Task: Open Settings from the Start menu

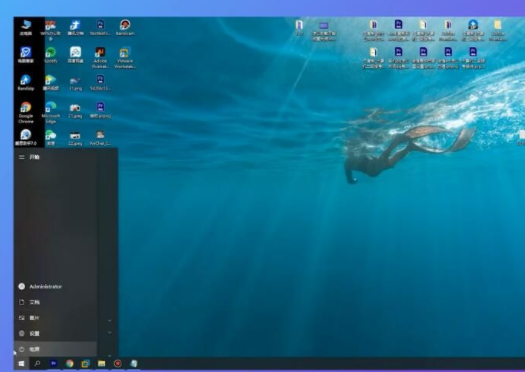Action: point(56,333)
